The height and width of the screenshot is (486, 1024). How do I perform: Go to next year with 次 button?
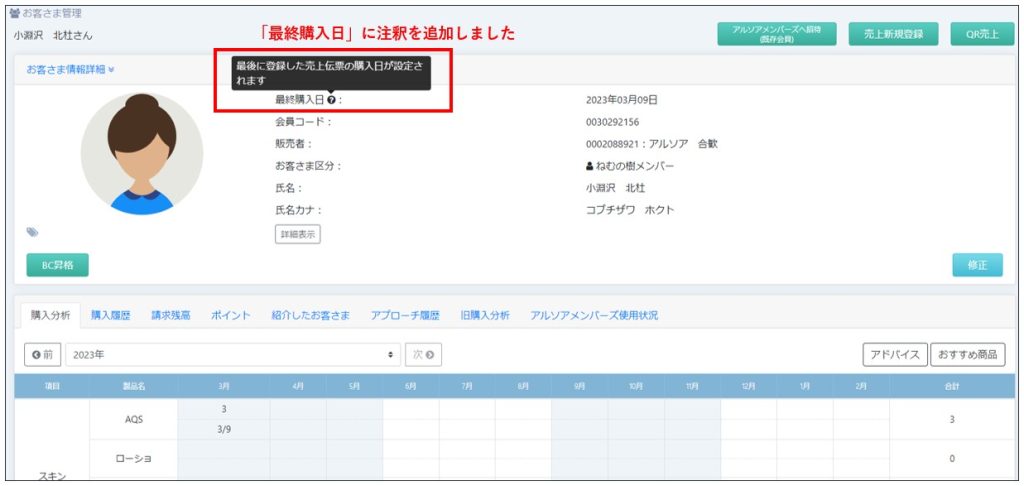click(x=423, y=355)
